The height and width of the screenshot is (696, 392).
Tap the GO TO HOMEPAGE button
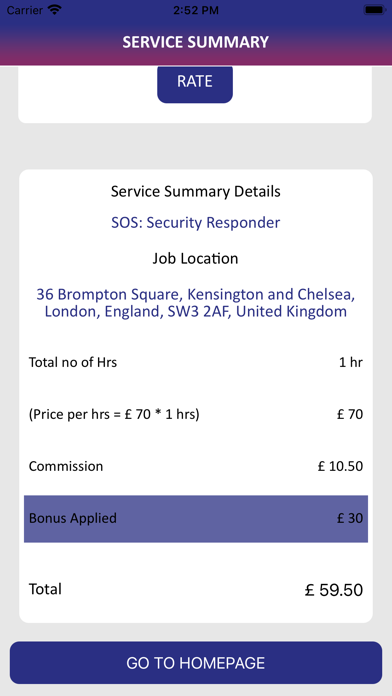(196, 663)
